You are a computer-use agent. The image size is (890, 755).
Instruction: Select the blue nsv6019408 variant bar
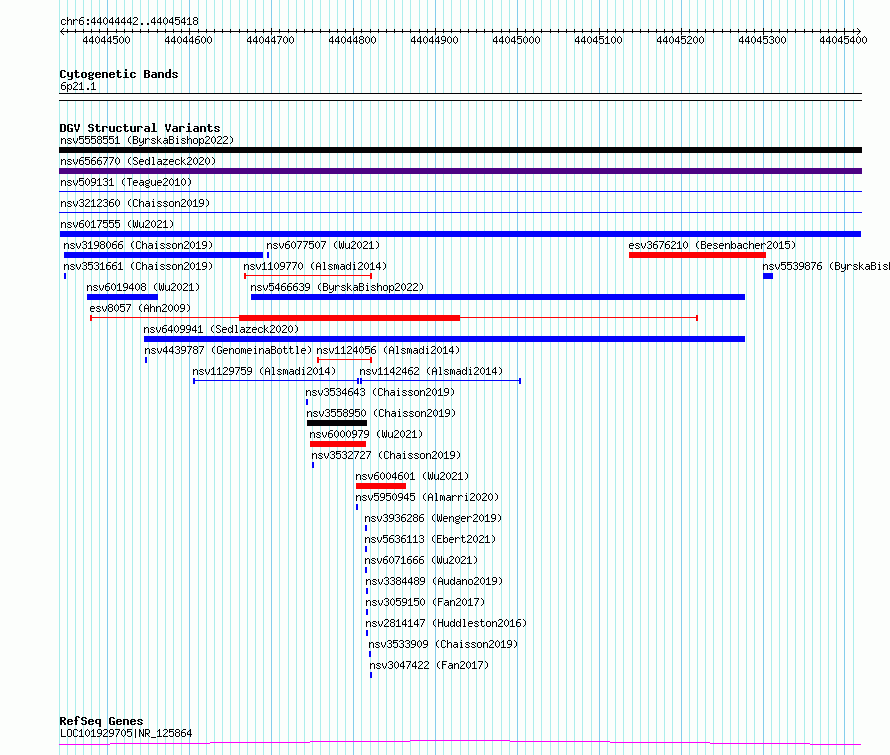pos(123,297)
